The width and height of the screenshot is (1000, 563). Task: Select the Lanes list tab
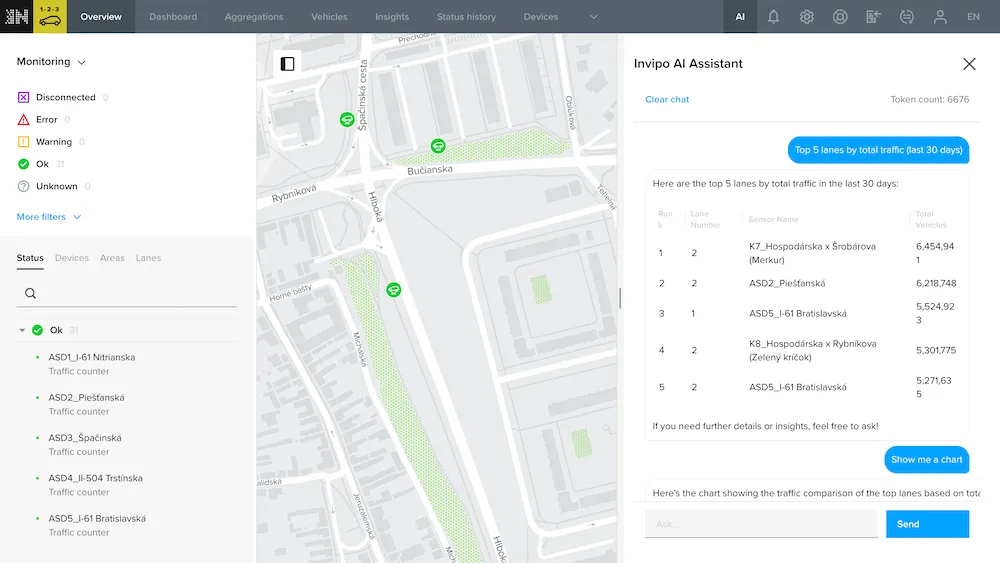tap(148, 258)
